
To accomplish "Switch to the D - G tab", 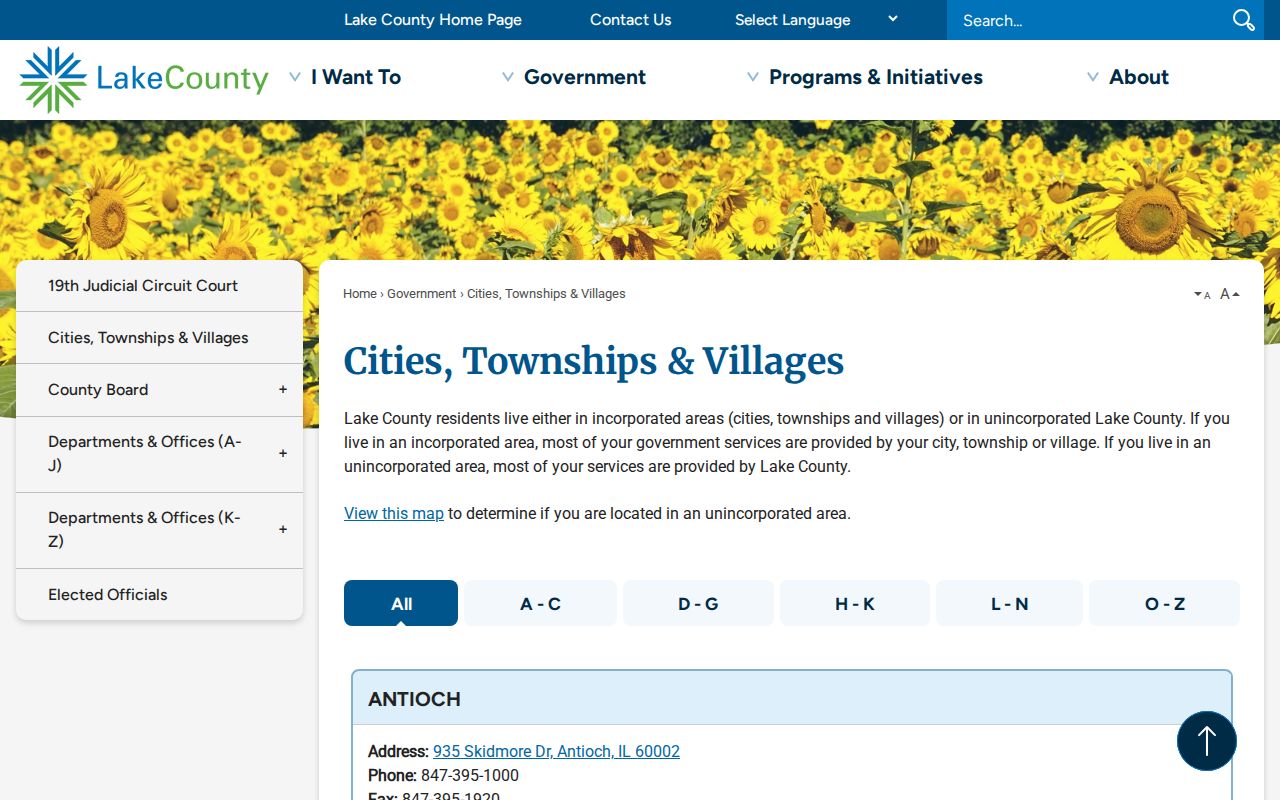I will coord(698,603).
